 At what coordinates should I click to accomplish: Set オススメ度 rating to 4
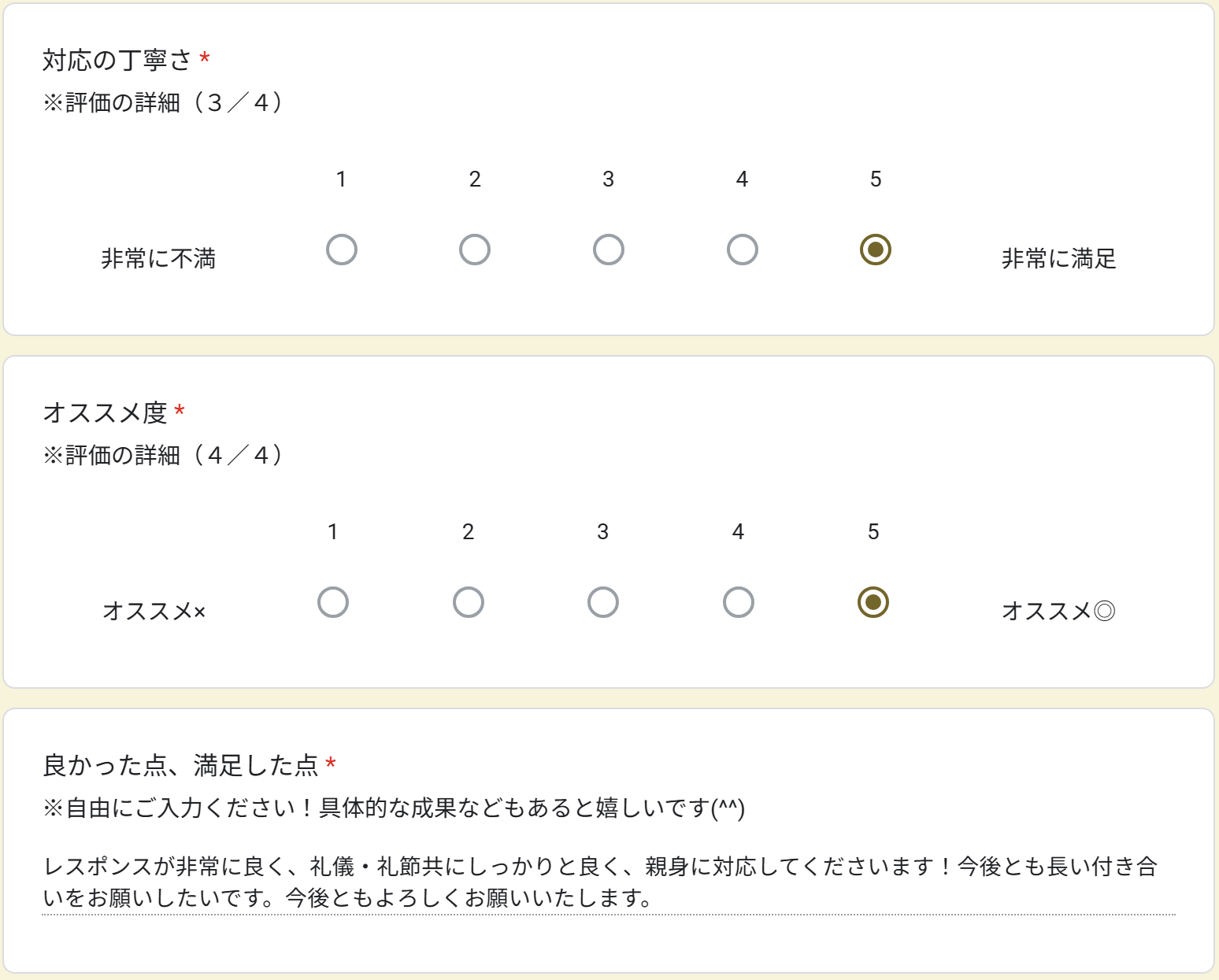click(x=739, y=602)
